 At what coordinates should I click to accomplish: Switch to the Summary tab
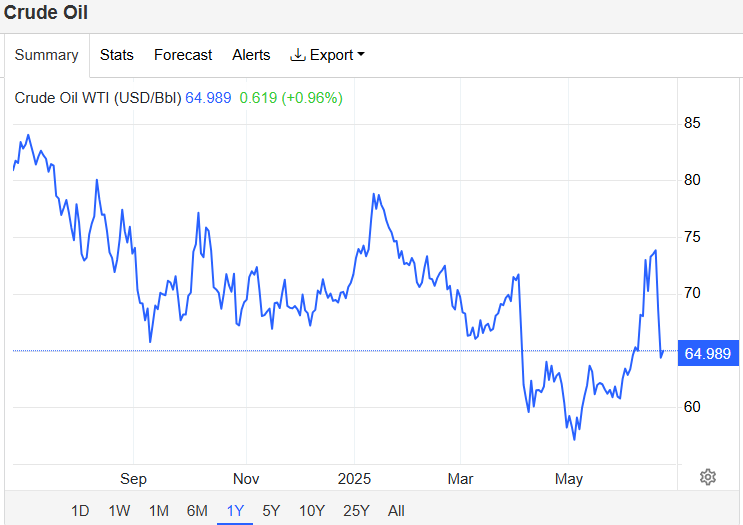46,55
